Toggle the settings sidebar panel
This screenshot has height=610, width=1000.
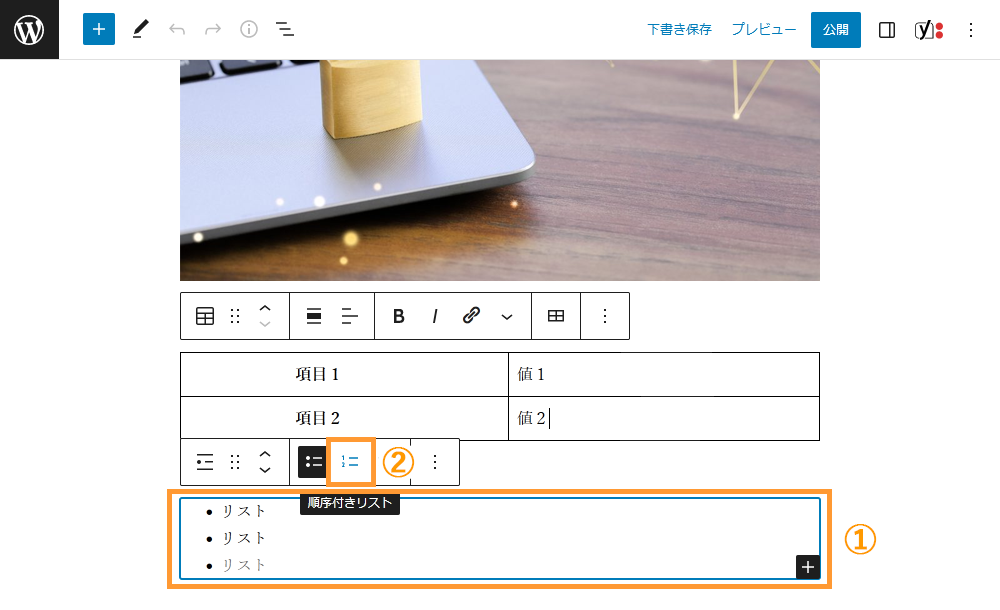pos(886,29)
